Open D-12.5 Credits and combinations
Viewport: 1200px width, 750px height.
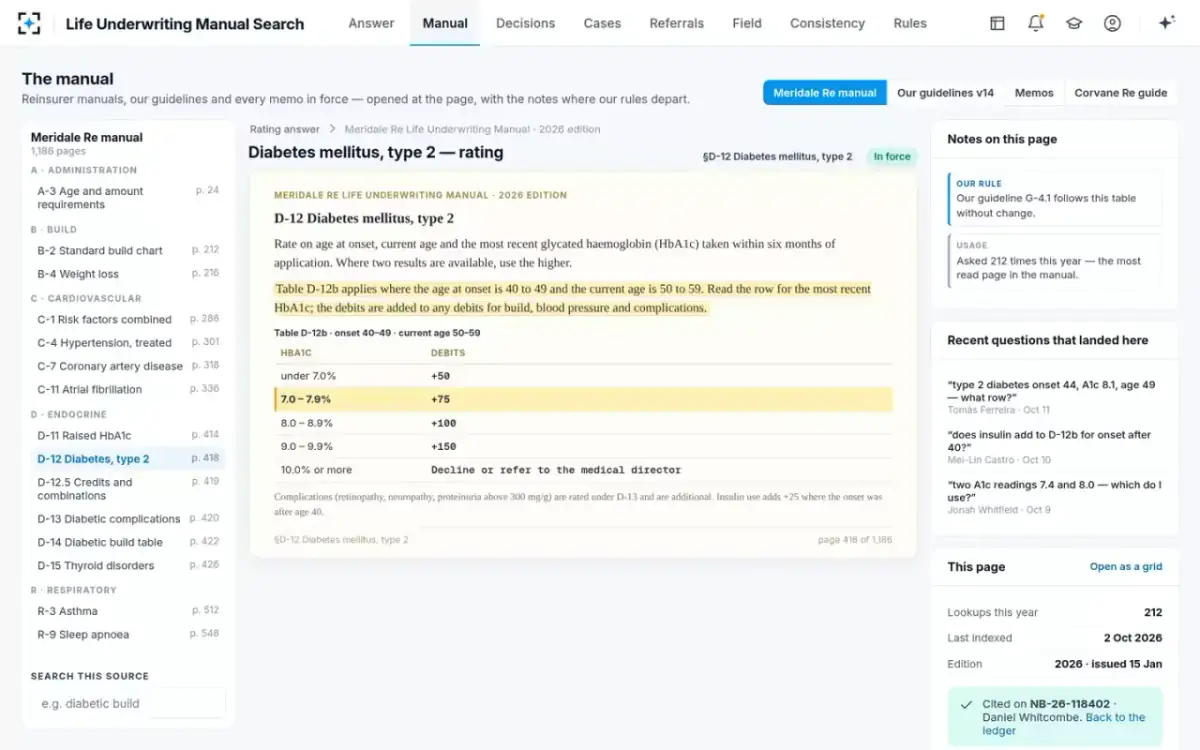(128, 489)
